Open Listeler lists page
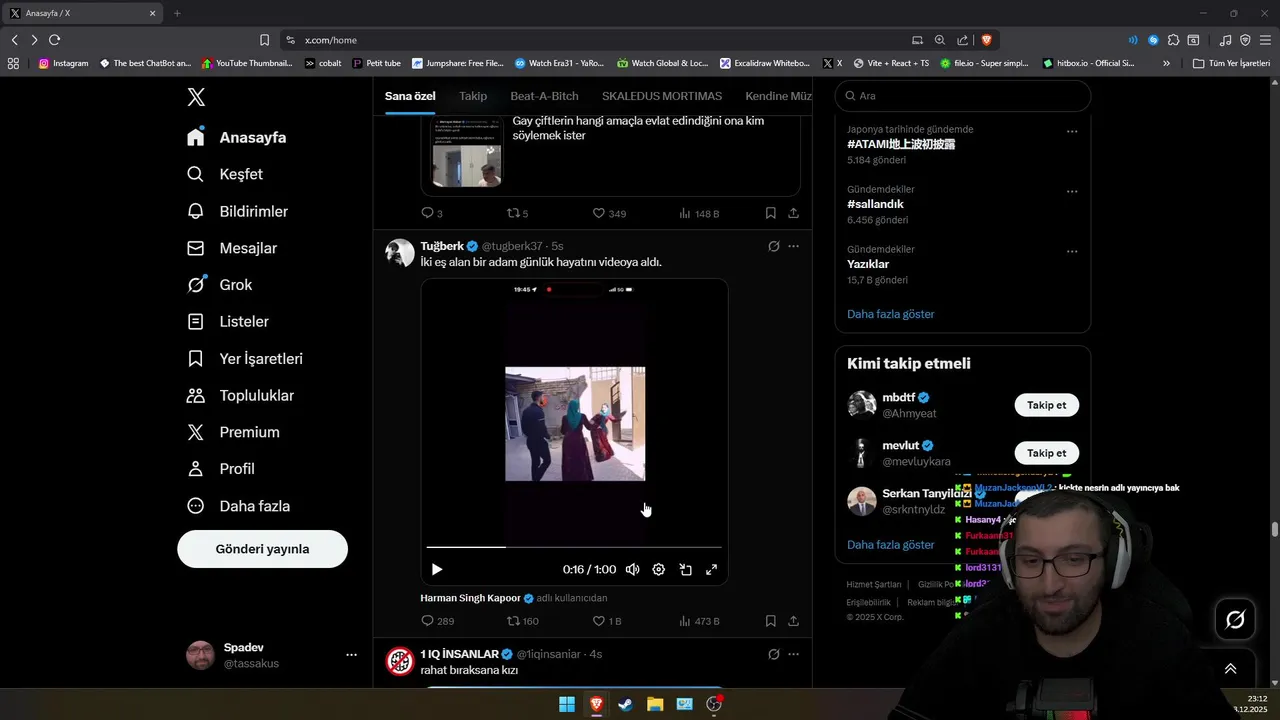The image size is (1280, 720). [x=228, y=322]
